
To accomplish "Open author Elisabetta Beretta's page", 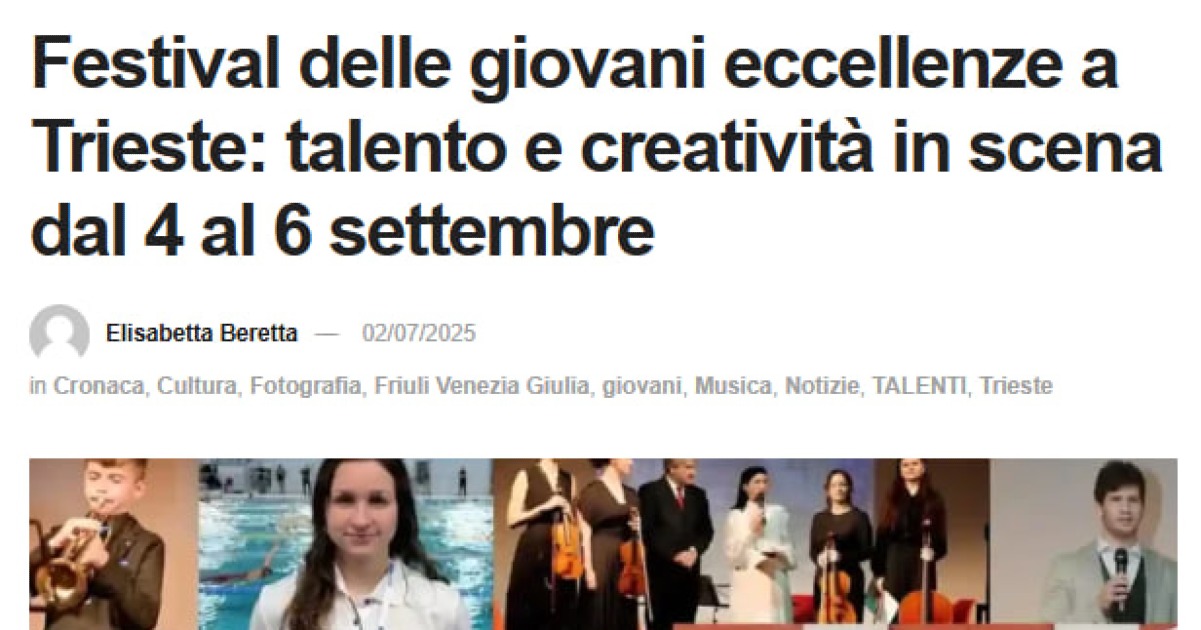I will (201, 333).
